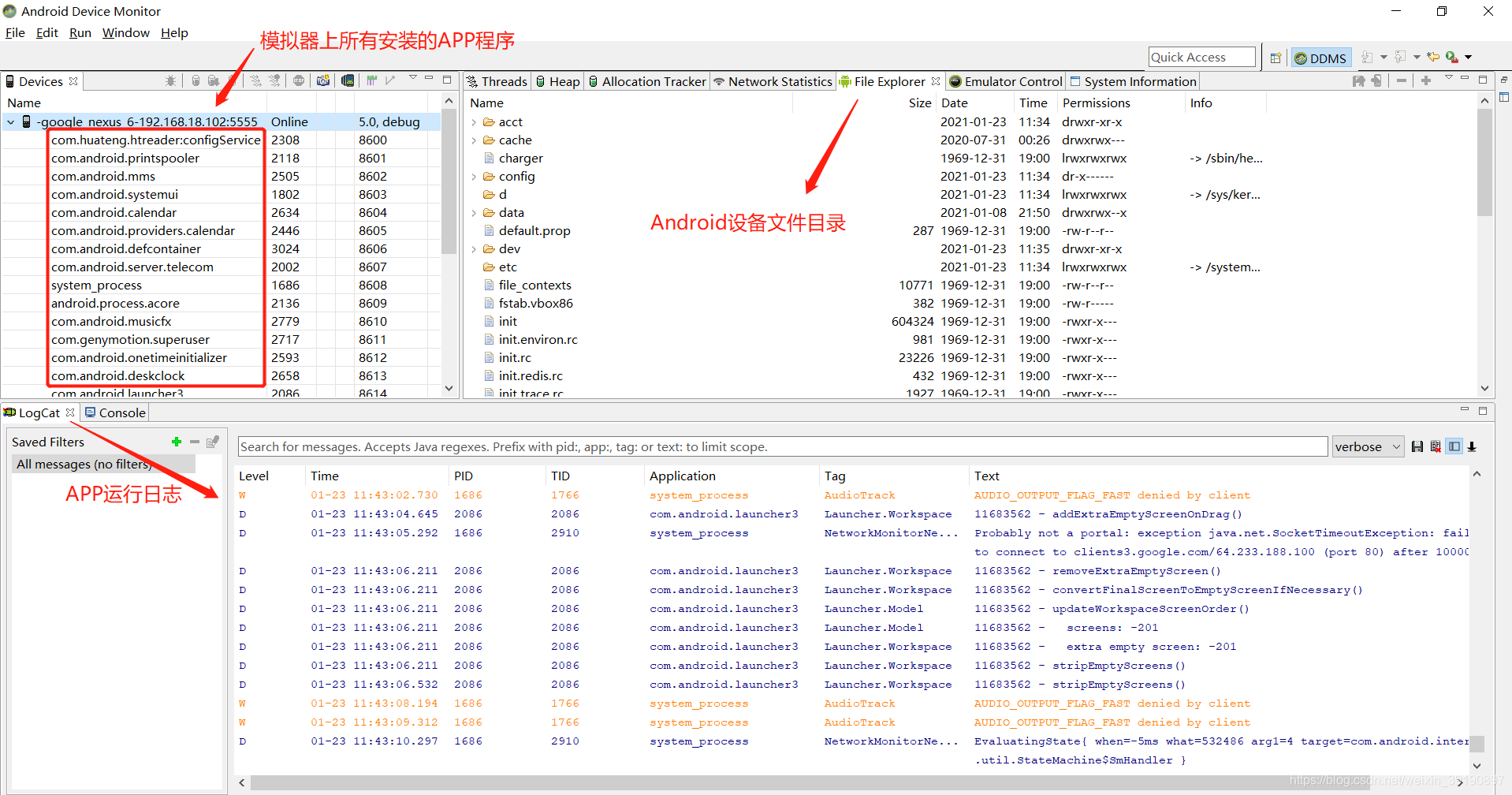Switch to the Console tab
This screenshot has height=795, width=1512.
point(115,412)
